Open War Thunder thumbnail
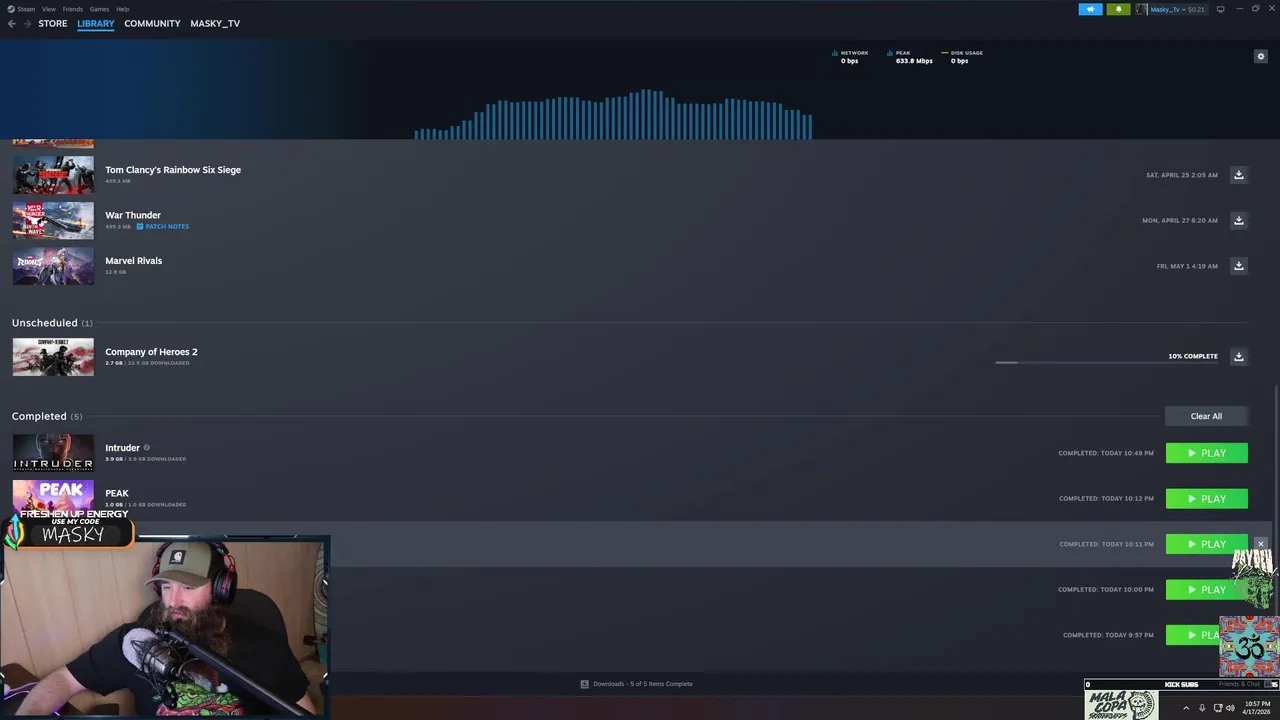Viewport: 1280px width, 720px height. pyautogui.click(x=53, y=220)
